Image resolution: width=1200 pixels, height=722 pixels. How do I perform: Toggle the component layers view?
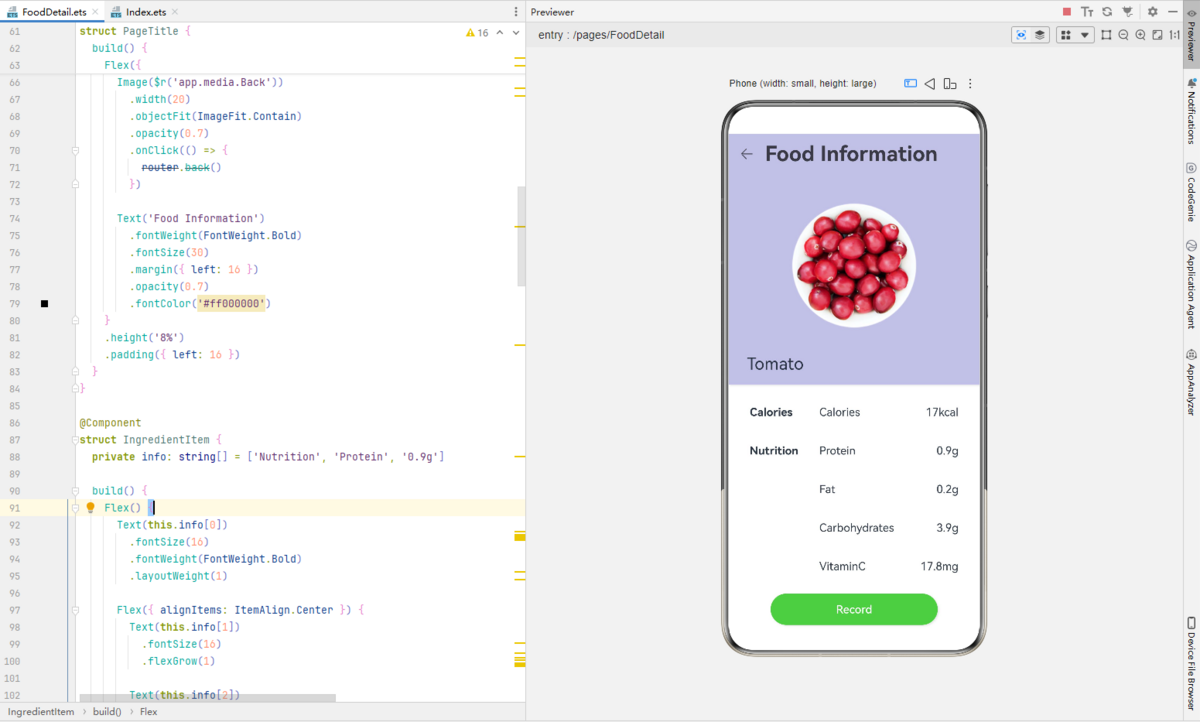click(1040, 35)
